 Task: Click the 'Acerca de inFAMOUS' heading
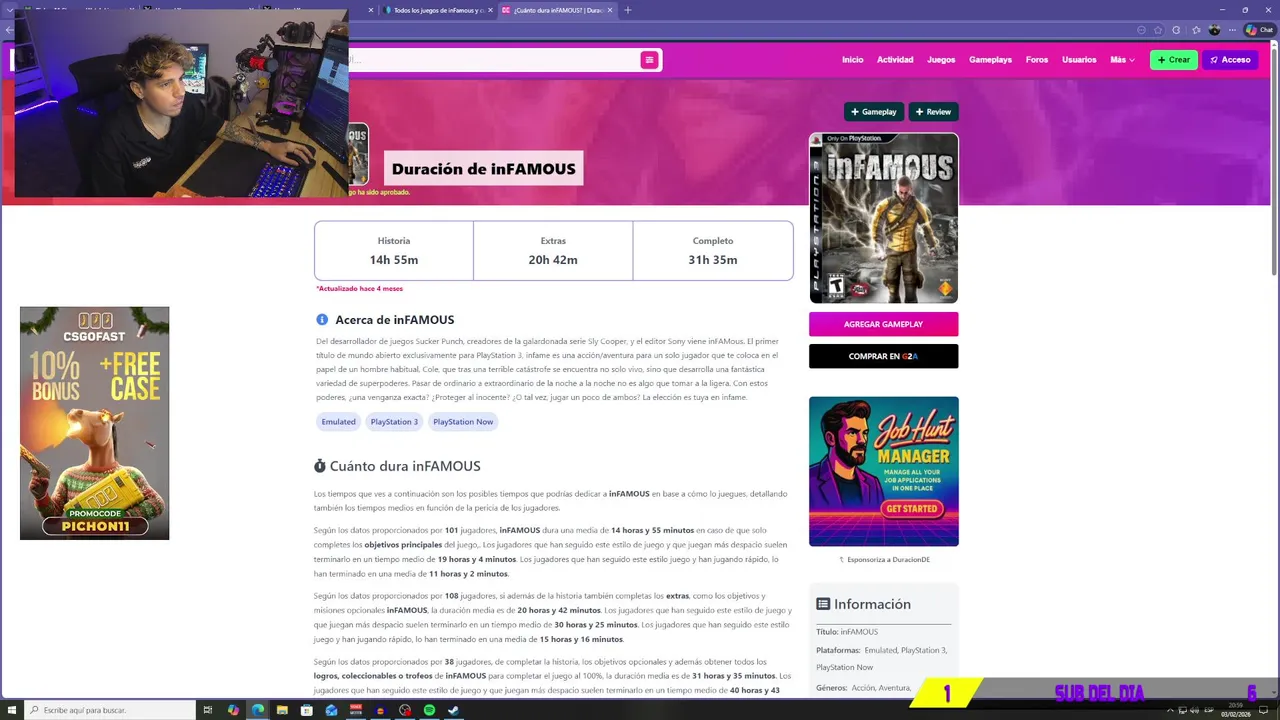point(395,320)
